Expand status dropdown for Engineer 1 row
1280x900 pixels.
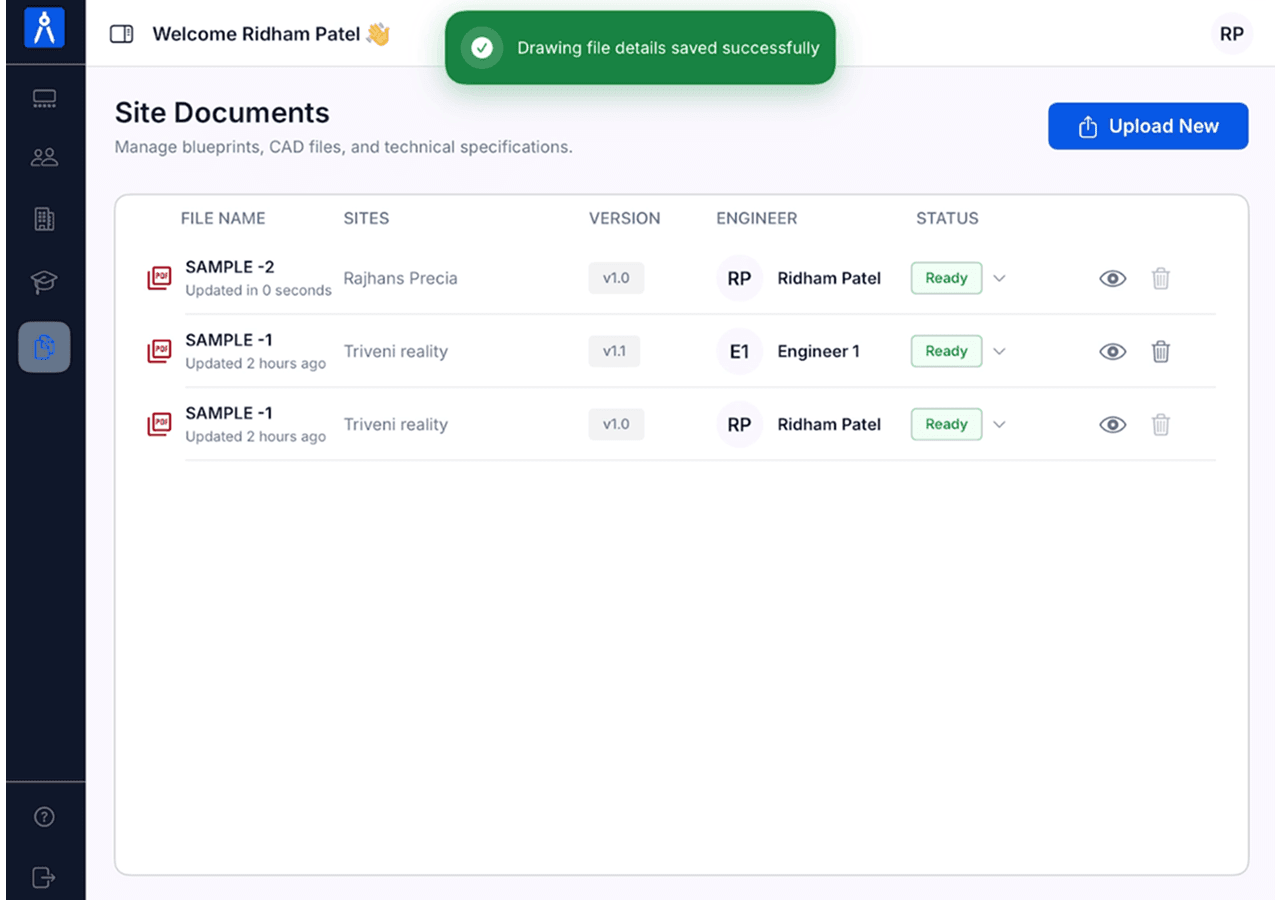[998, 351]
